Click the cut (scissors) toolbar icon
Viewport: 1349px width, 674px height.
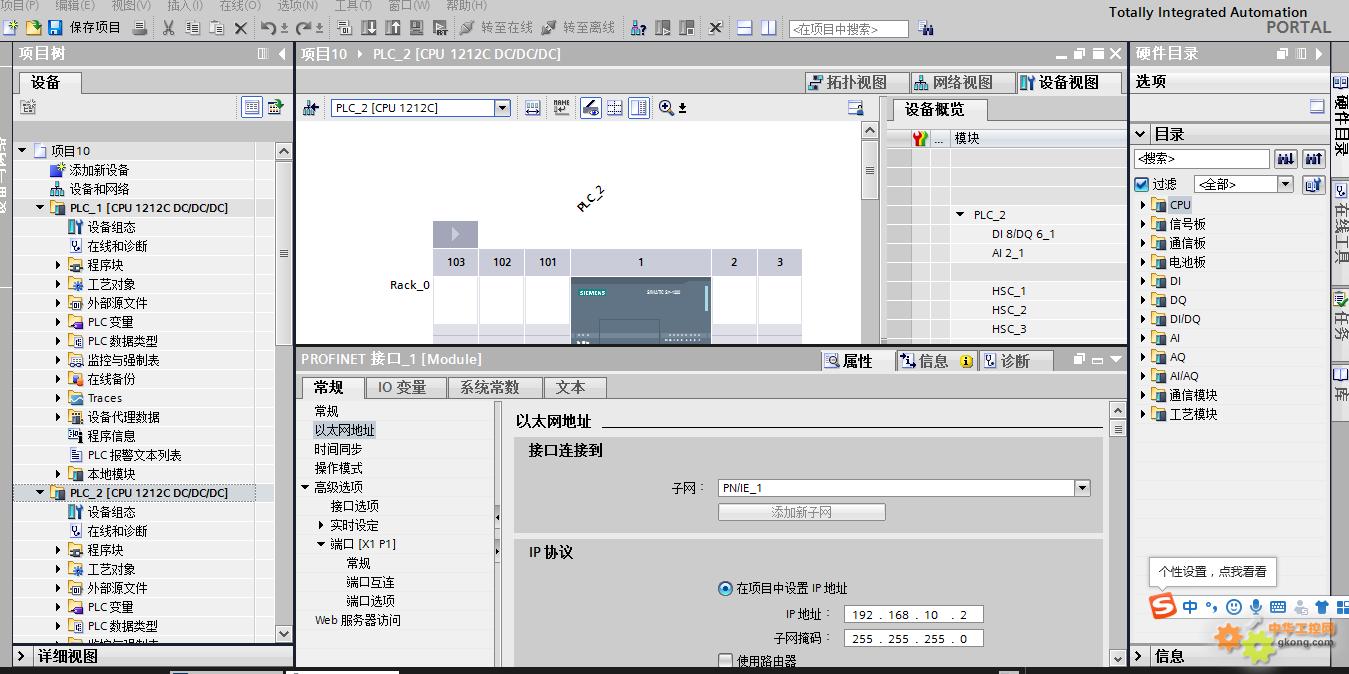click(x=168, y=28)
